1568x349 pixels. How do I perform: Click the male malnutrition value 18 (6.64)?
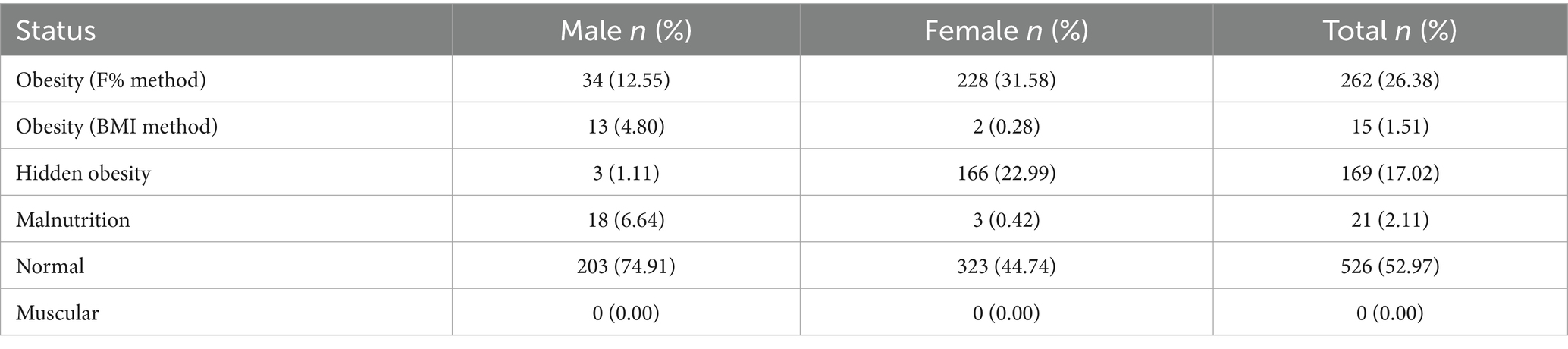[626, 219]
